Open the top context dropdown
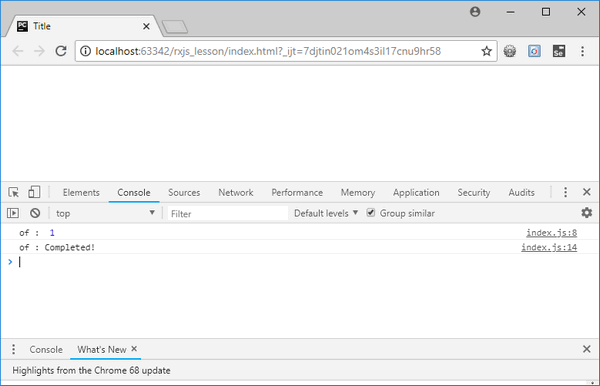Screen dimensions: 600x386 [x=105, y=213]
